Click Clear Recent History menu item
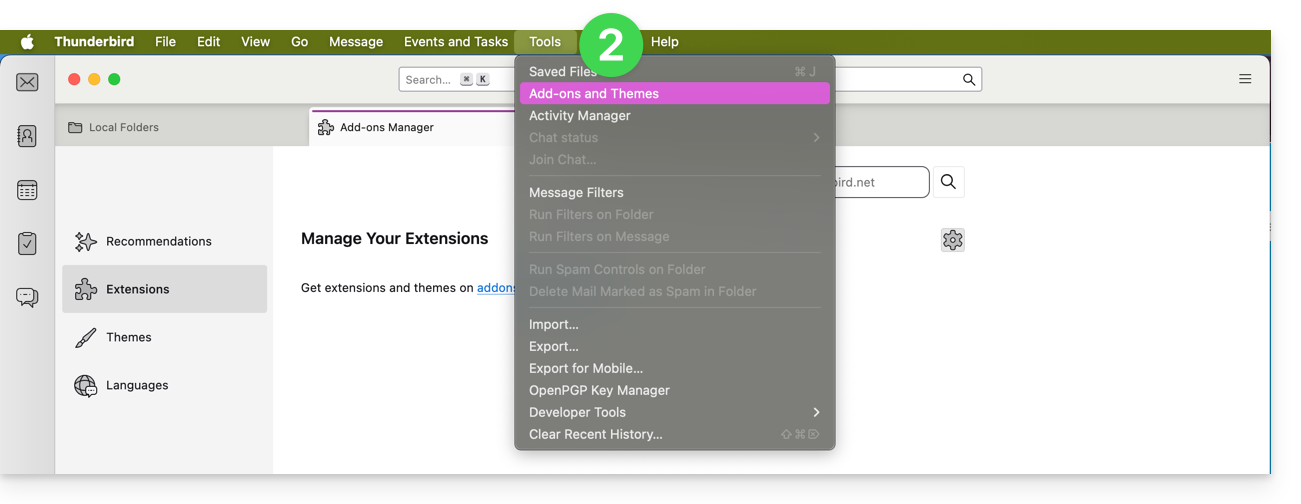Image resolution: width=1301 pixels, height=504 pixels. [x=596, y=434]
